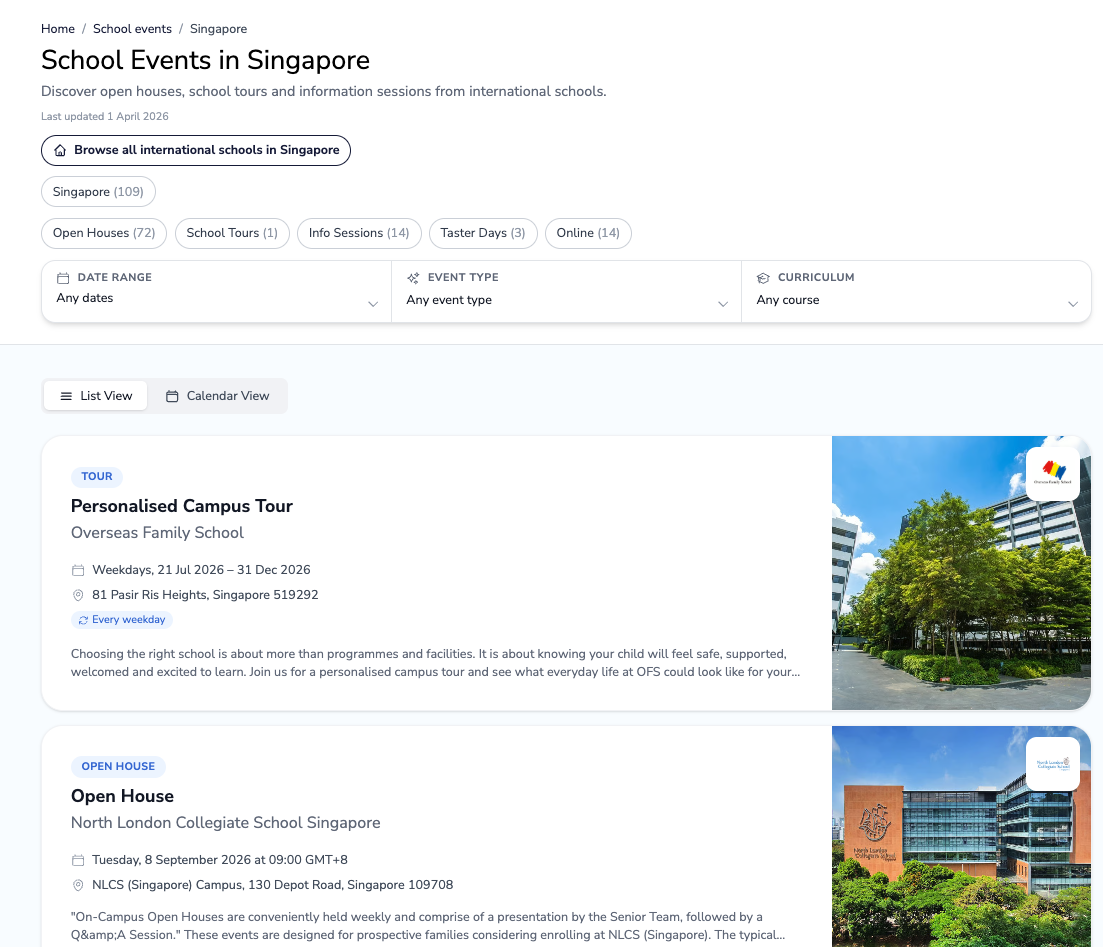Click the recurring arrows icon in Every weekday

coord(83,620)
